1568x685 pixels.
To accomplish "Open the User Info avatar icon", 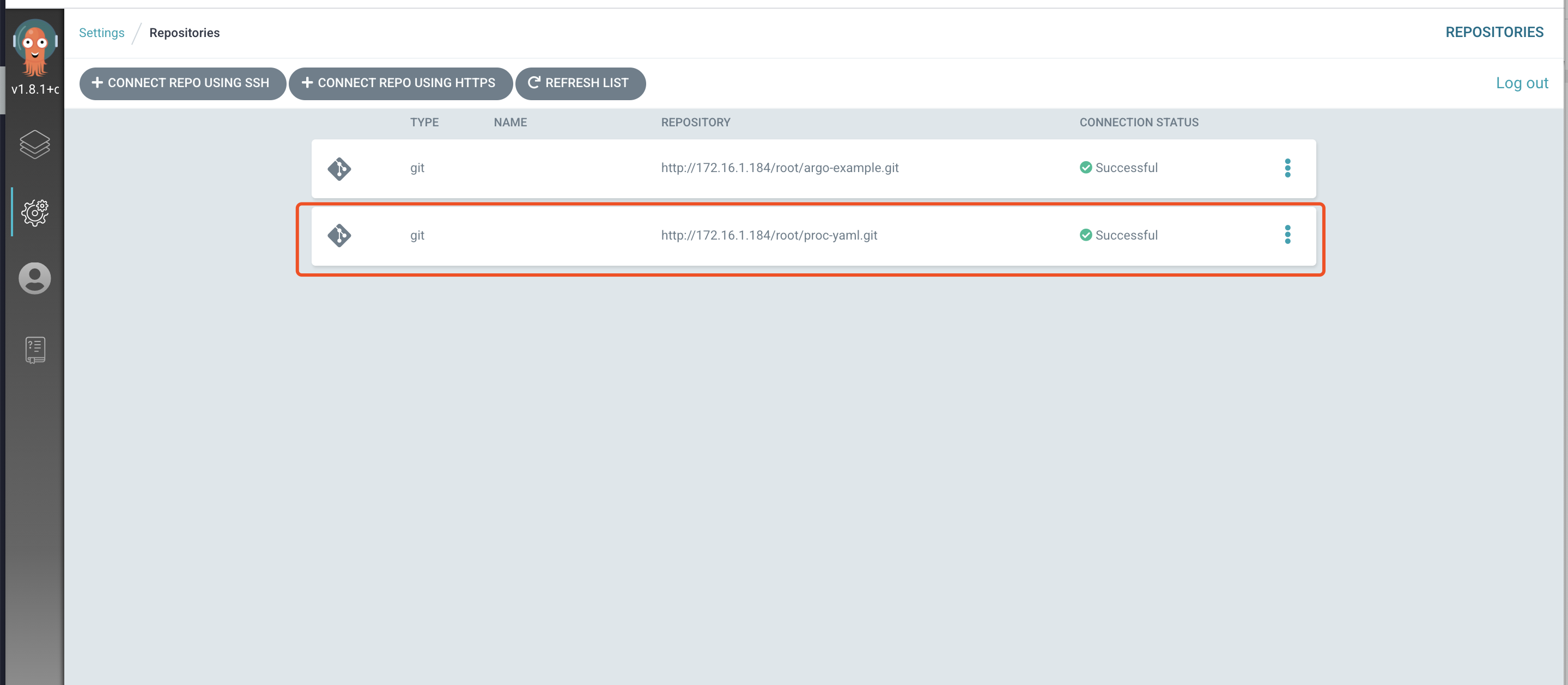I will point(35,279).
